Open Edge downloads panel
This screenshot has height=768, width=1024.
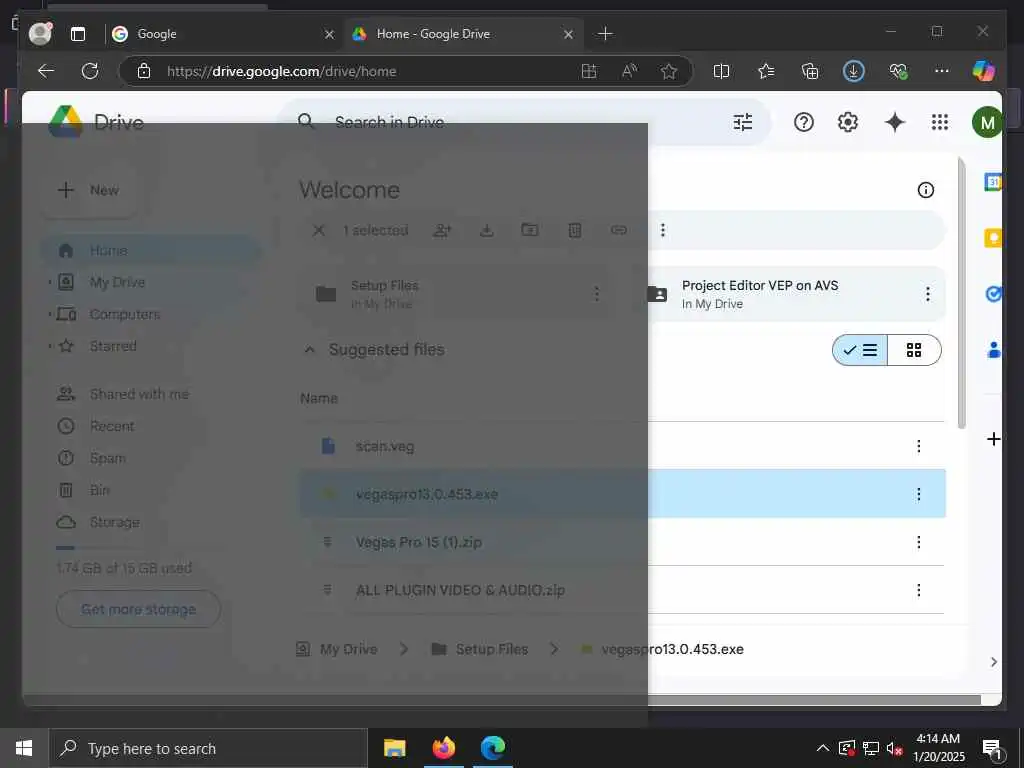click(854, 71)
